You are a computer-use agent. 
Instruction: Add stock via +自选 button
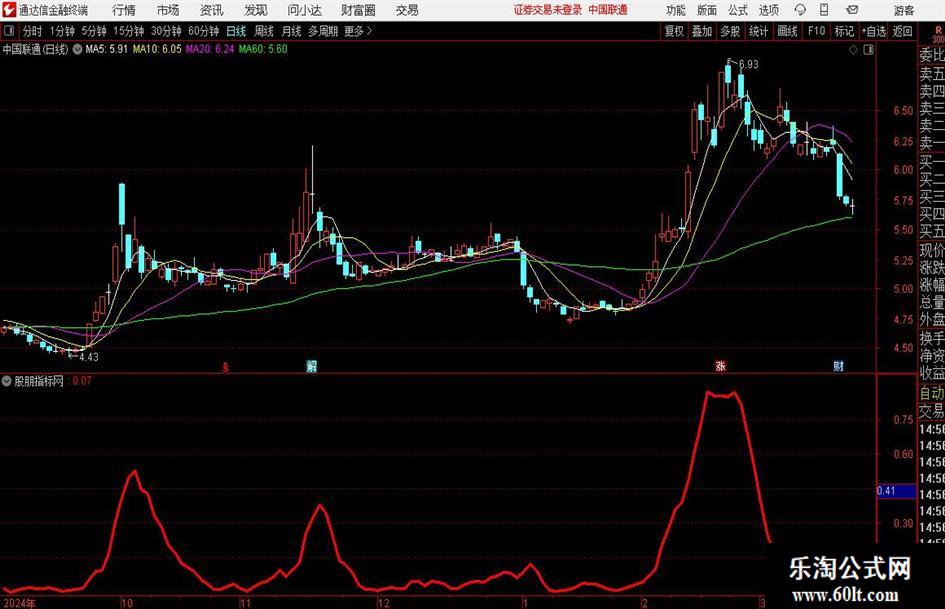click(874, 31)
